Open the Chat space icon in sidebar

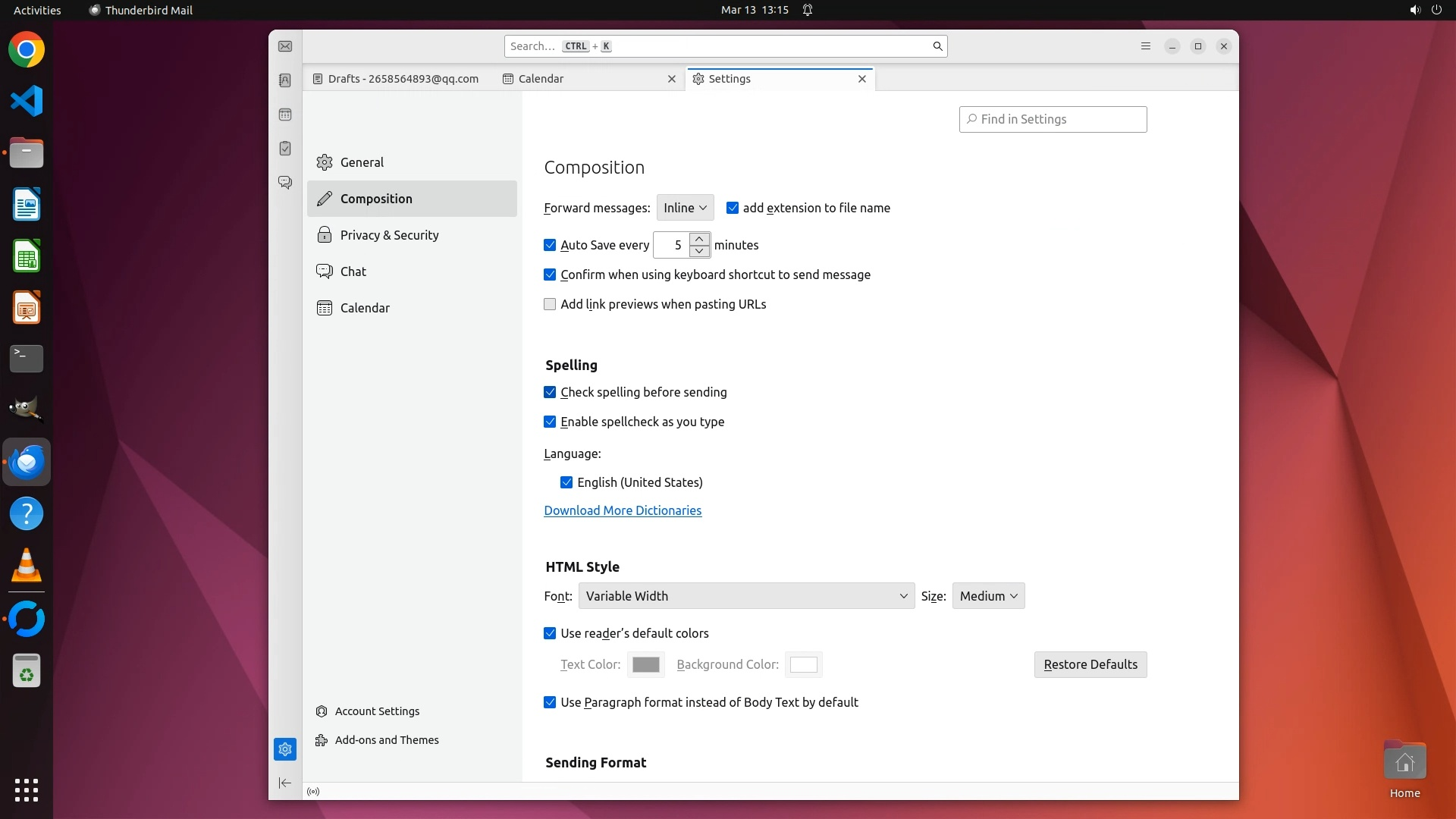tap(285, 183)
